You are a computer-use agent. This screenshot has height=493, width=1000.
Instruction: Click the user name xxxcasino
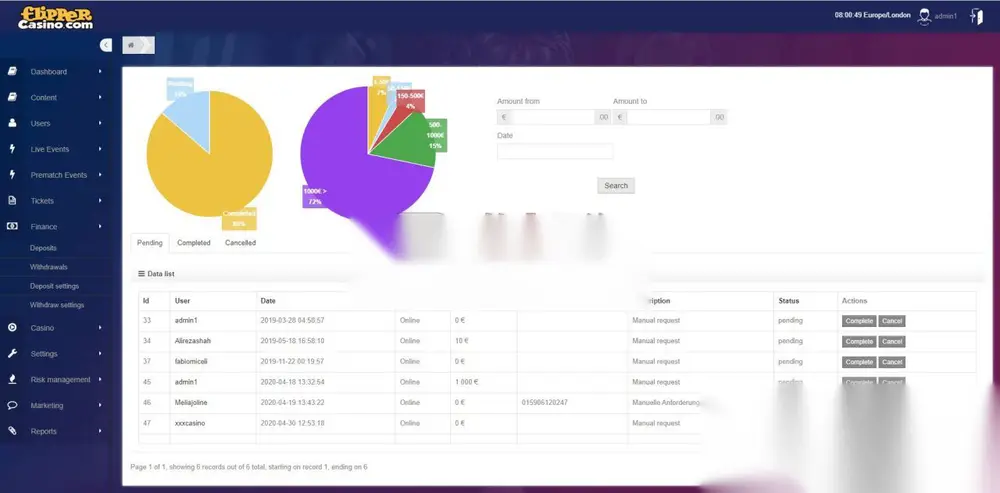[190, 423]
